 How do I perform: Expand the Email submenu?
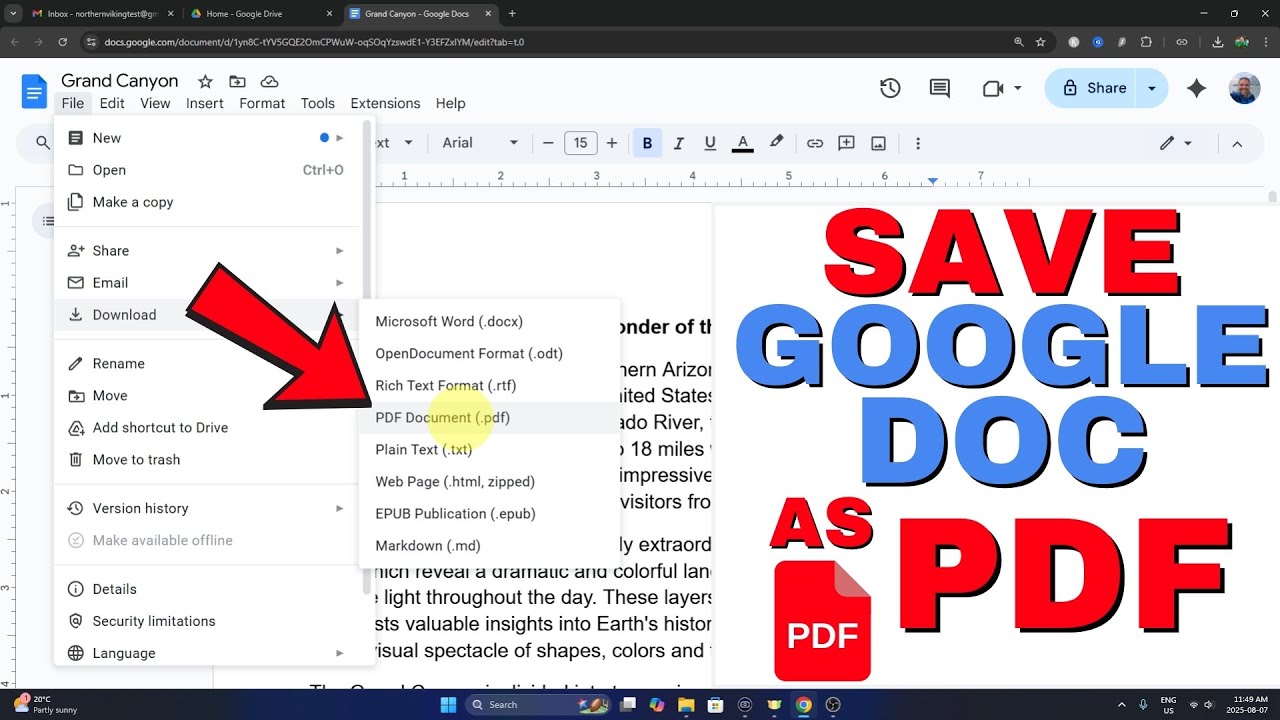point(207,283)
